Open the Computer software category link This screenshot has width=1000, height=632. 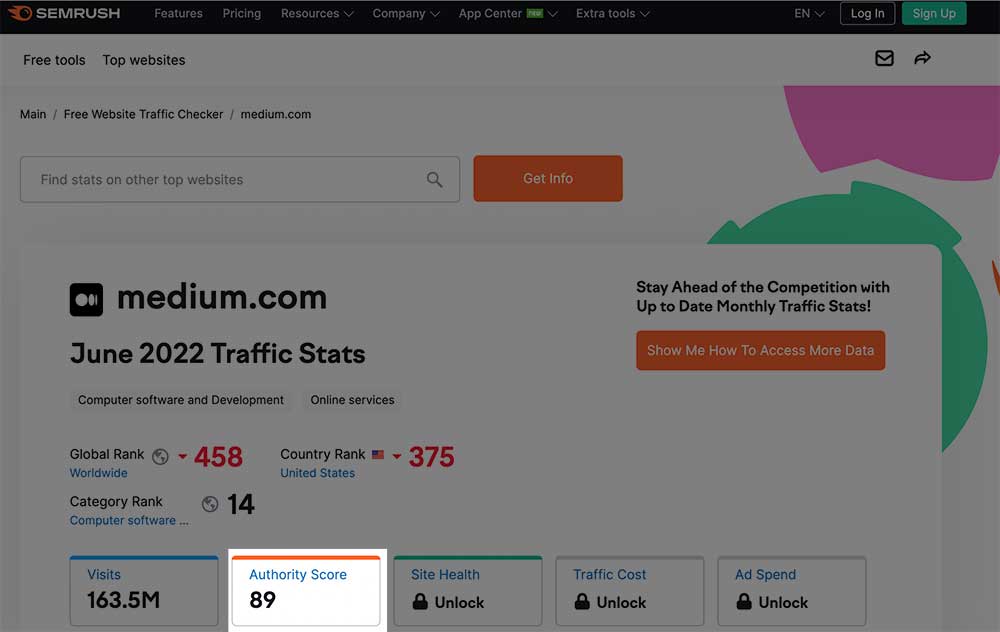tap(129, 520)
